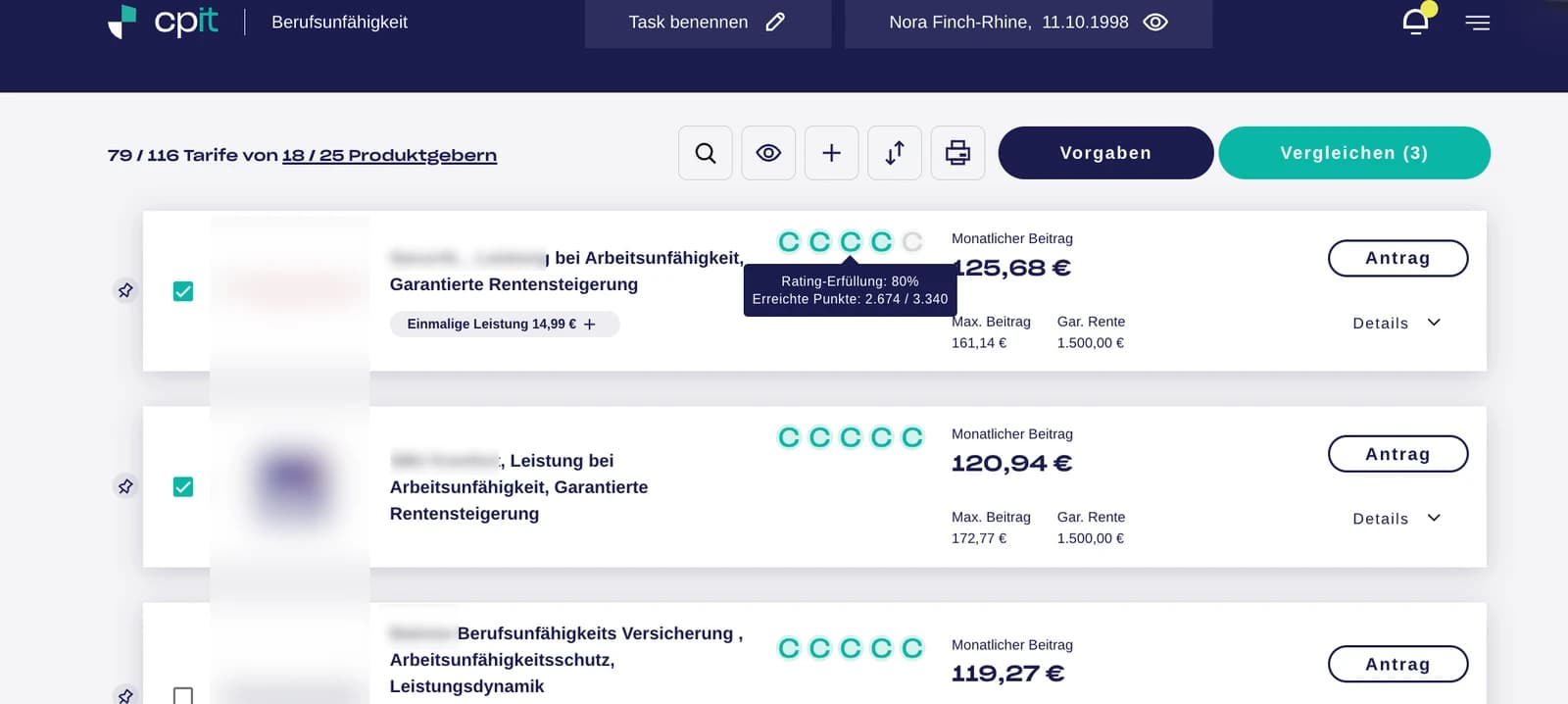Screen dimensions: 1568x704
Task: Click the tariff title containing Leistungsdynamik
Action: 566,660
